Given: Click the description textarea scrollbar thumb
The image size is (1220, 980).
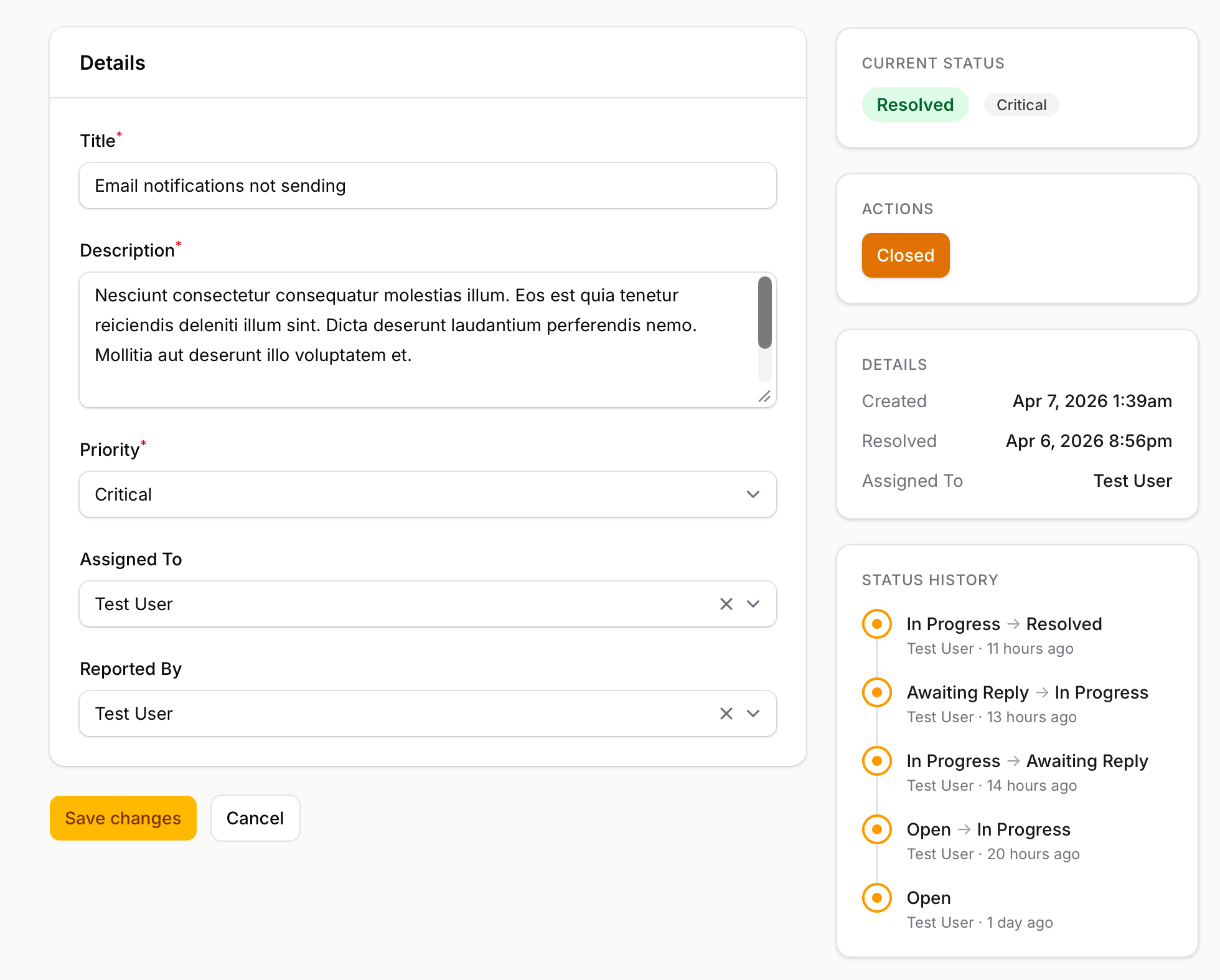Looking at the screenshot, I should 764,313.
